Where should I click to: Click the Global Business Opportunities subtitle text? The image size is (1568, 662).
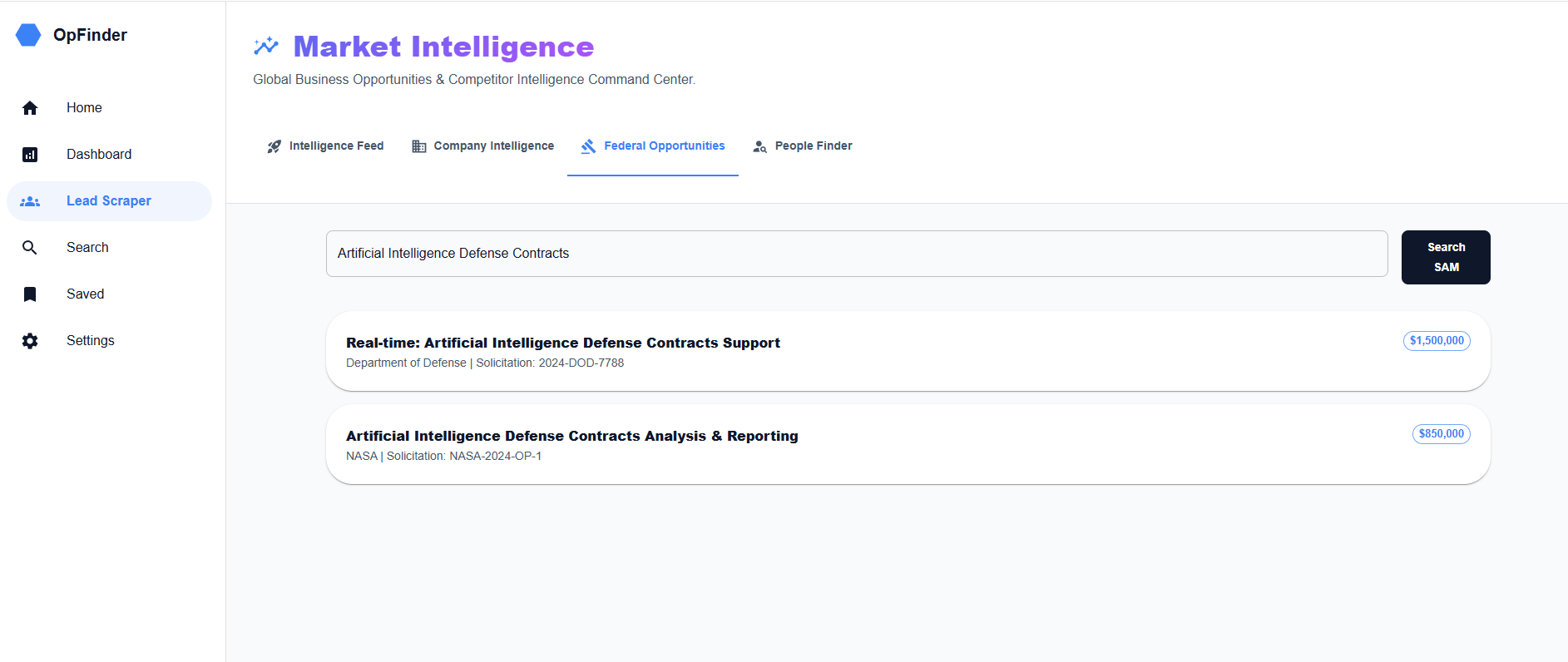(x=474, y=80)
